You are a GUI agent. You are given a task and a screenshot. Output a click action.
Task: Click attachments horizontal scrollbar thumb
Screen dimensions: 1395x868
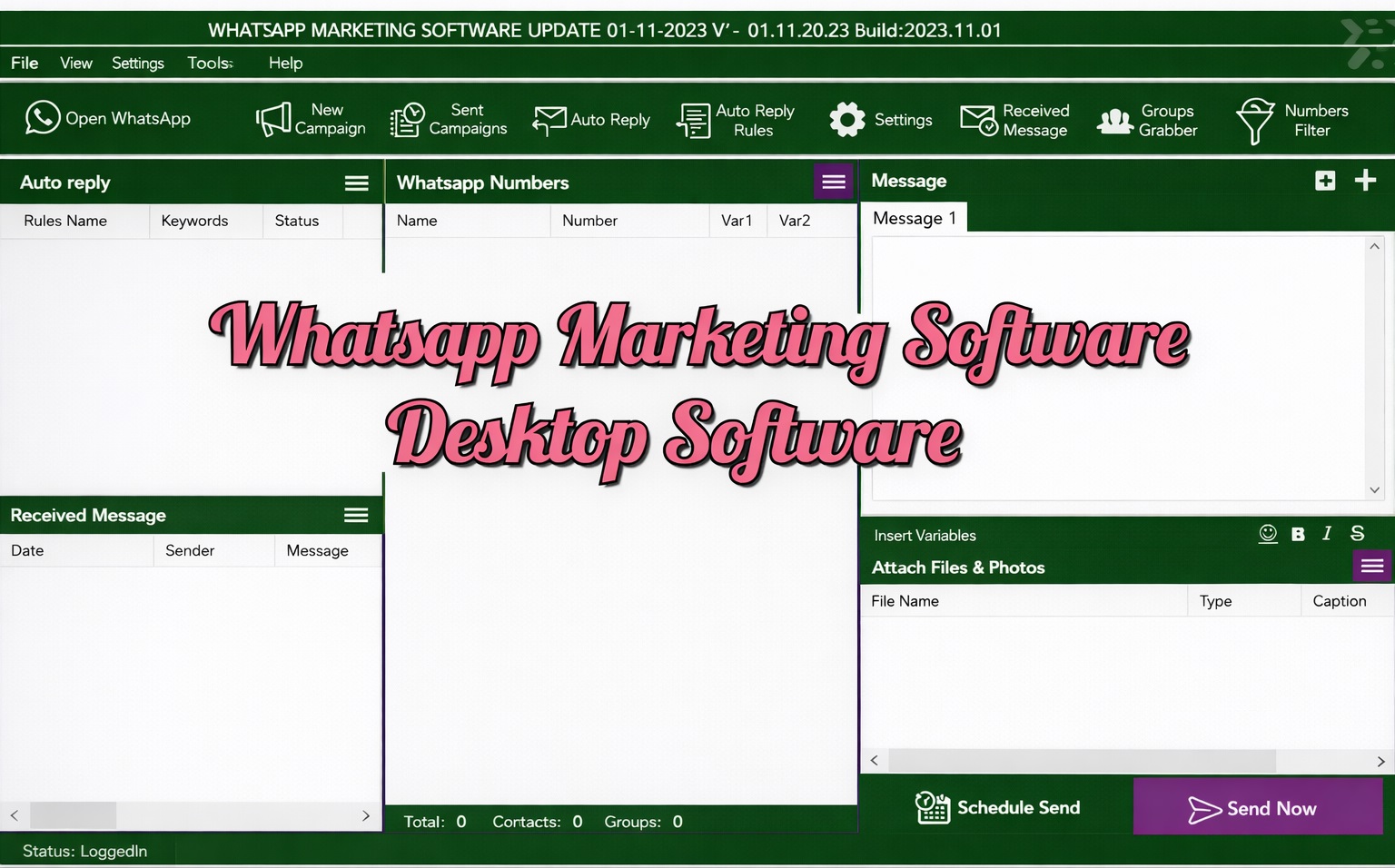[1082, 761]
